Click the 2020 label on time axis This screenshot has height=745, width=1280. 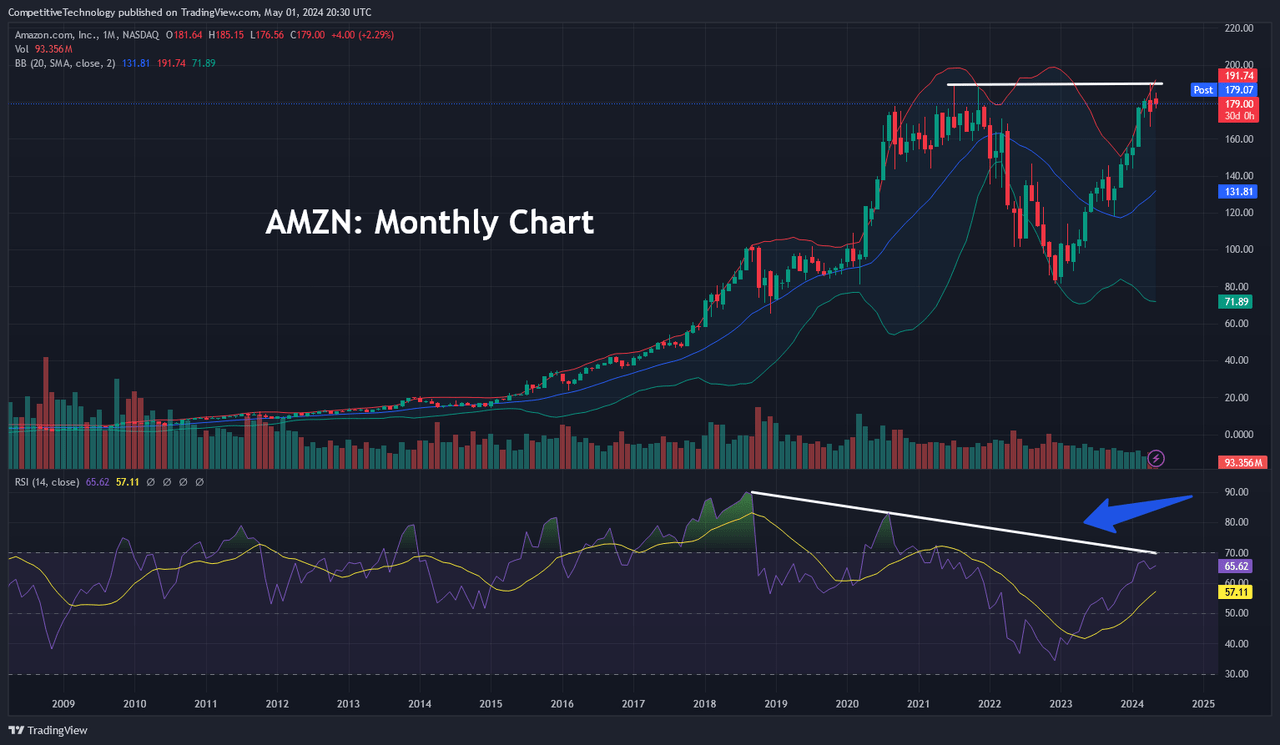(847, 704)
